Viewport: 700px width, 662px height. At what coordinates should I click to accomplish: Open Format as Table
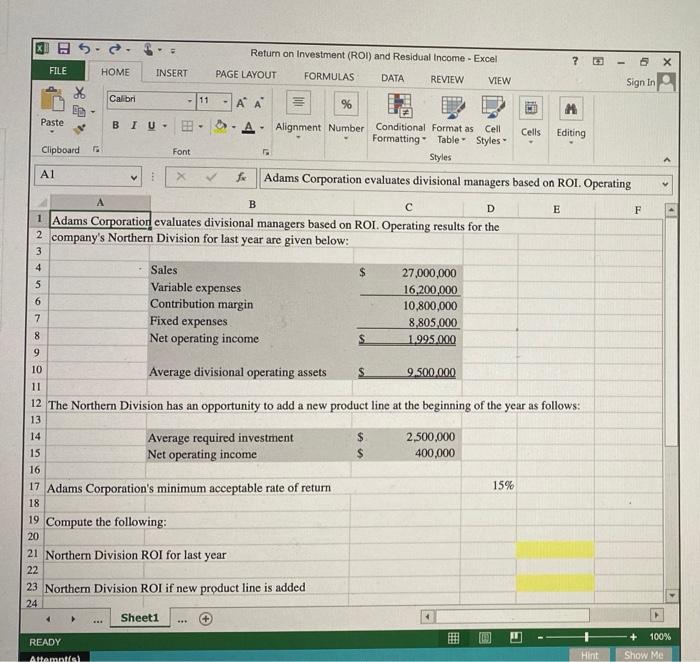[x=452, y=120]
